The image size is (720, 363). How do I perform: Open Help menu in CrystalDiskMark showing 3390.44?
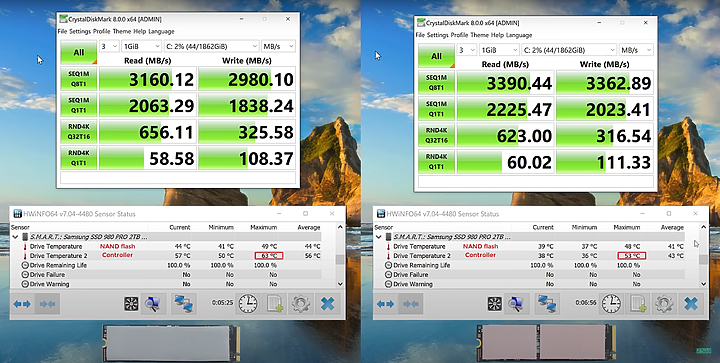tap(497, 35)
